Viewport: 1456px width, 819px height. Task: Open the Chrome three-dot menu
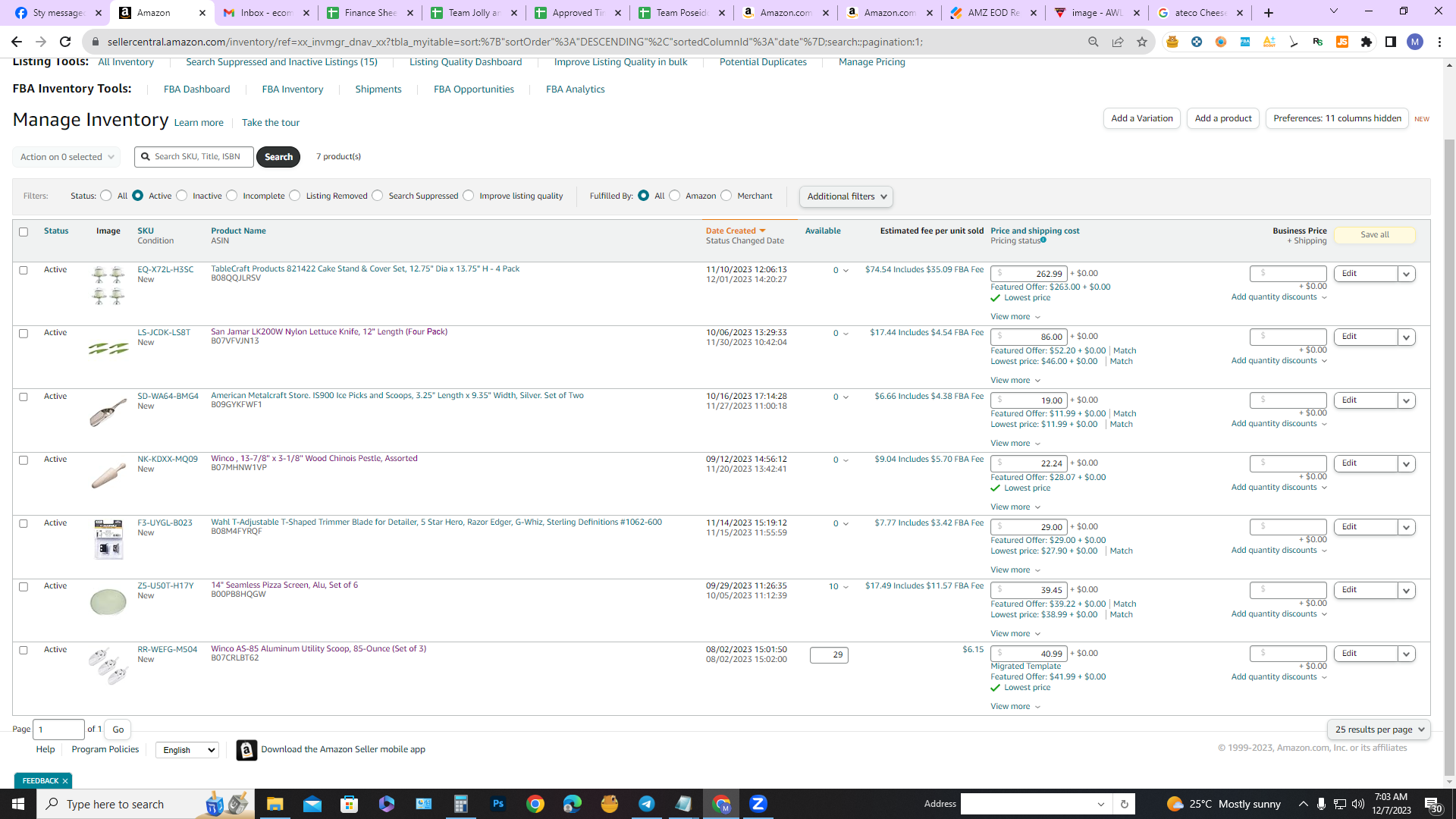point(1439,42)
